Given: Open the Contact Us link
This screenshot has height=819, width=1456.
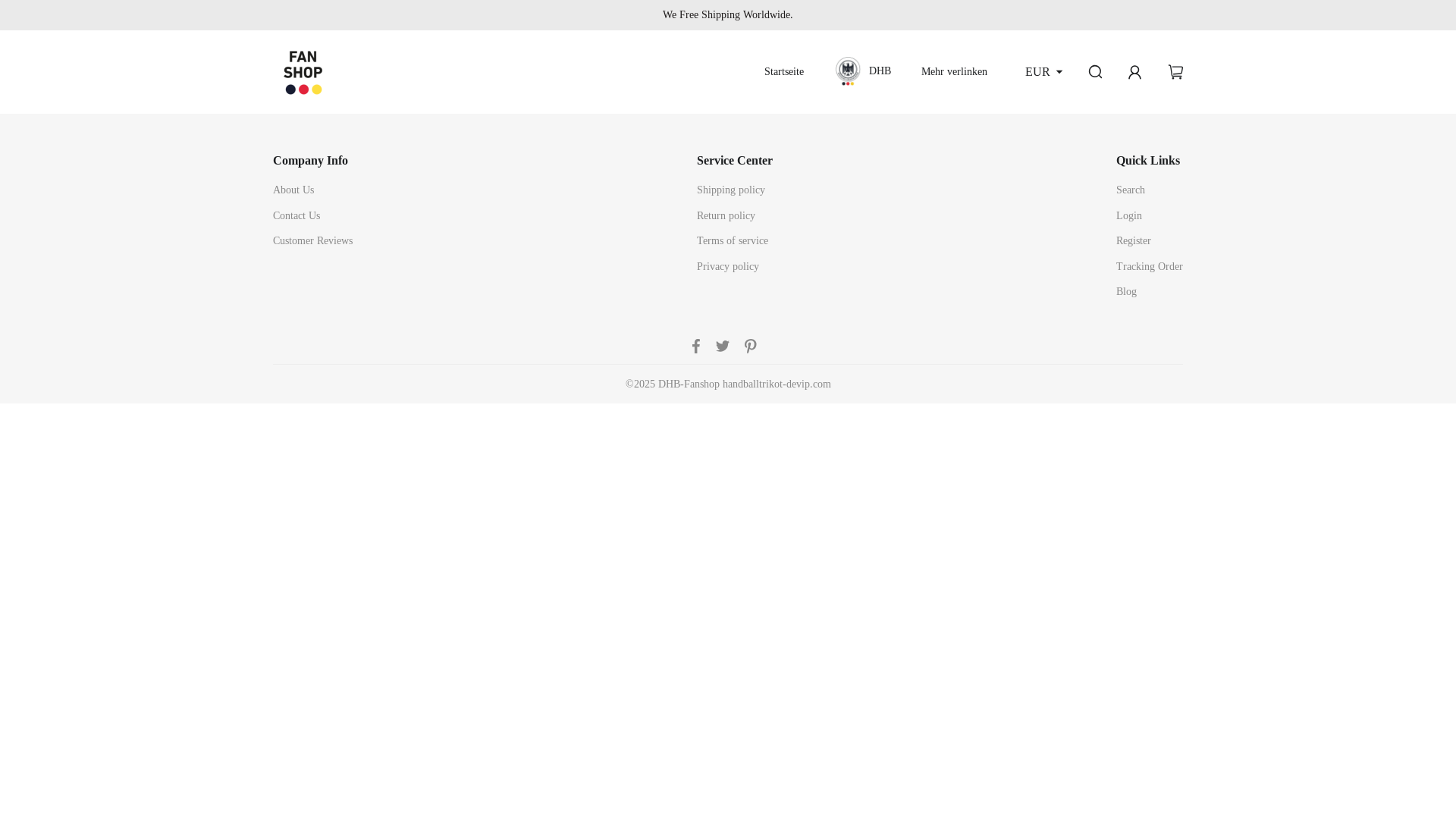Looking at the screenshot, I should click(297, 216).
